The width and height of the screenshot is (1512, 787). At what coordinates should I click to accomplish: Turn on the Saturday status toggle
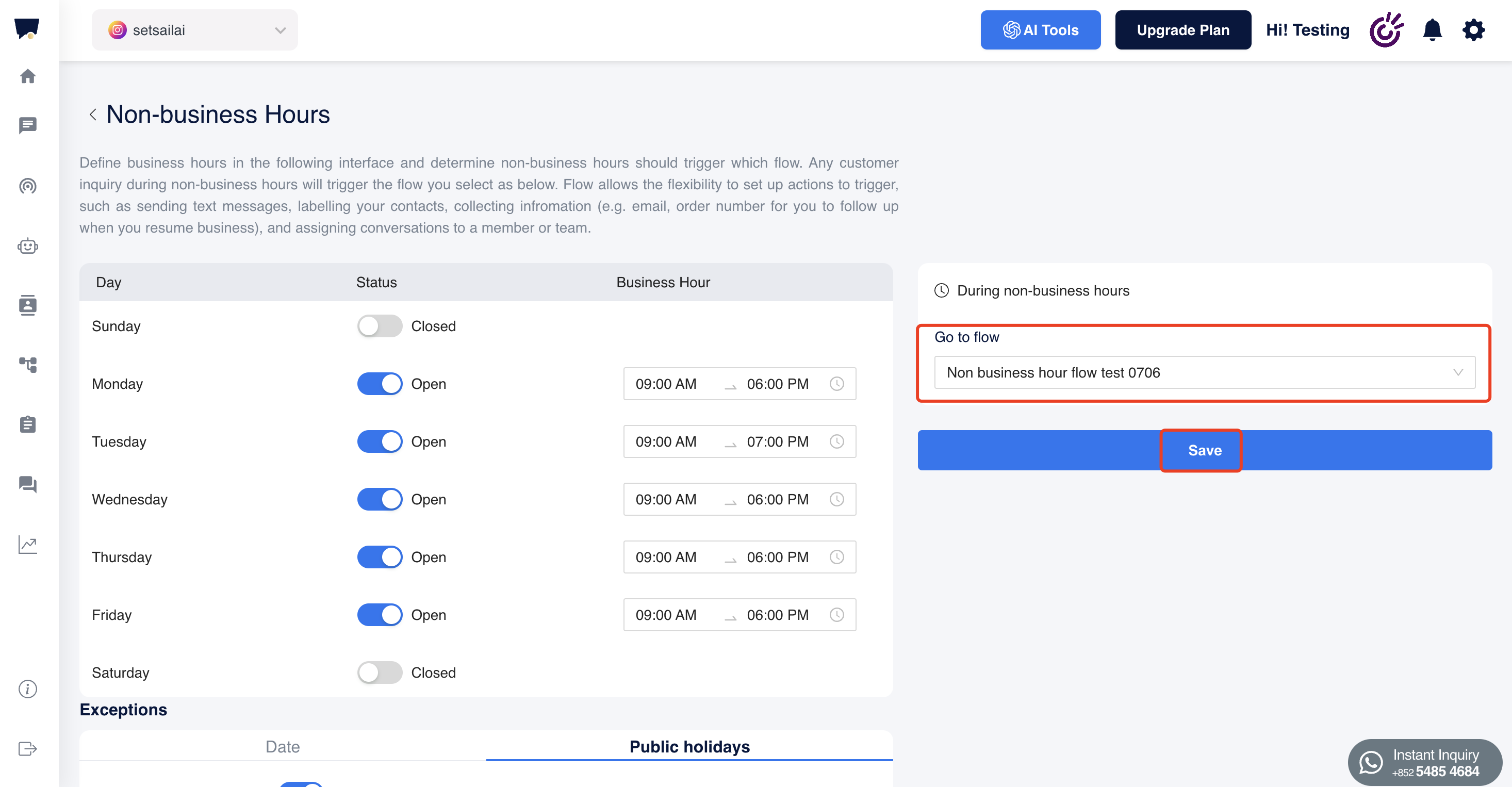379,673
